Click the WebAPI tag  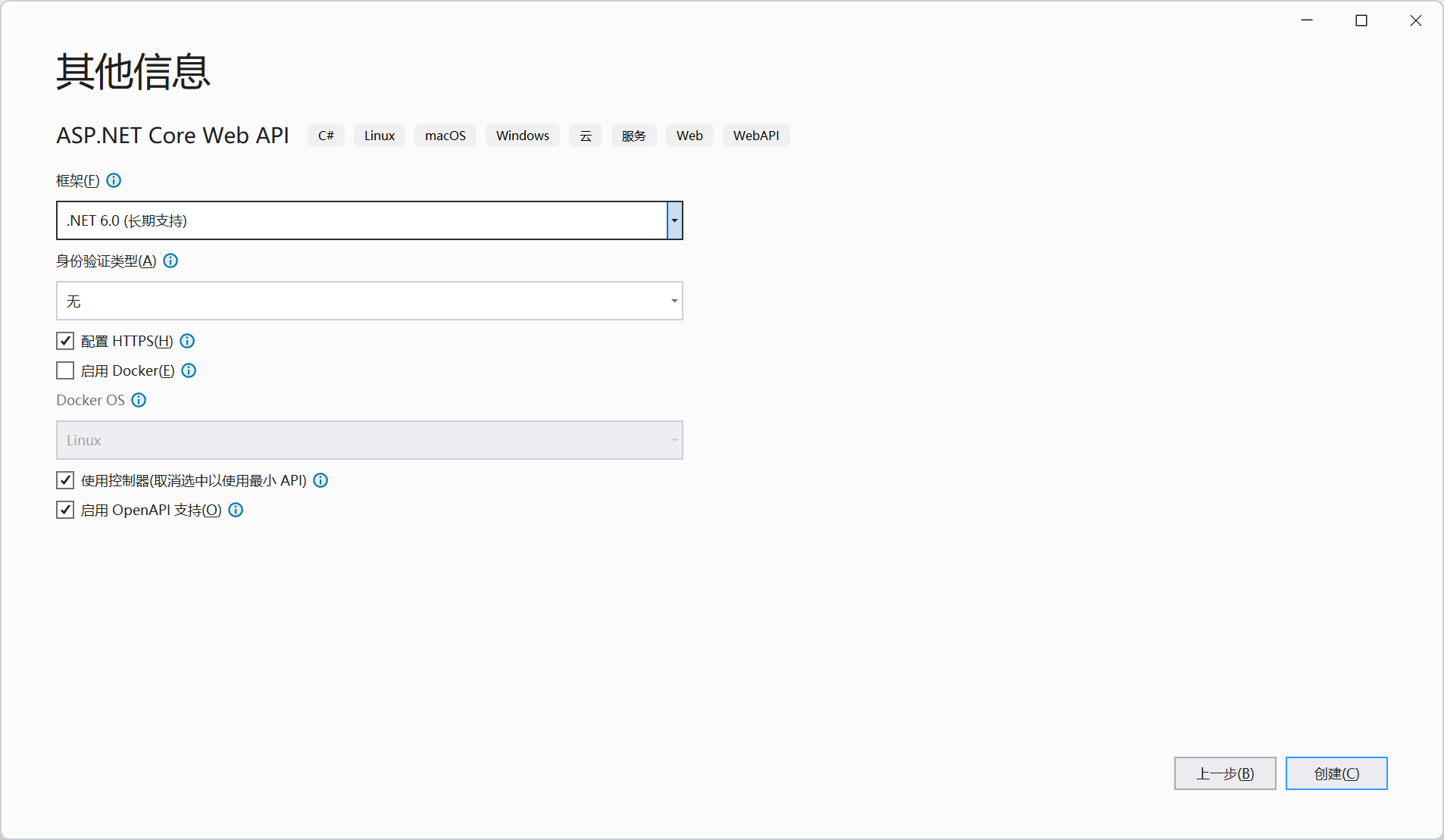[x=756, y=136]
